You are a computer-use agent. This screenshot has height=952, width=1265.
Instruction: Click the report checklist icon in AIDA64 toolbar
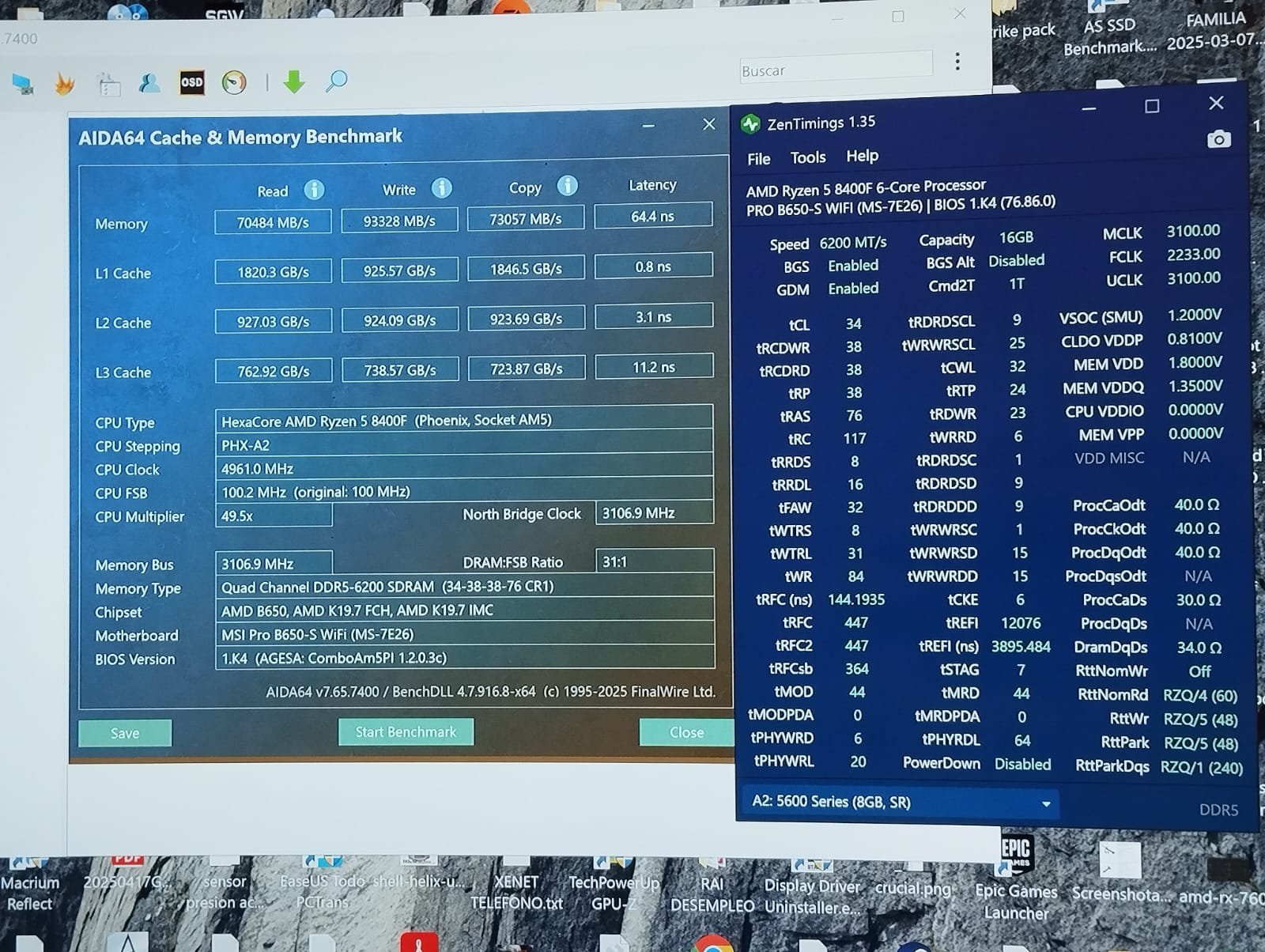tap(108, 84)
